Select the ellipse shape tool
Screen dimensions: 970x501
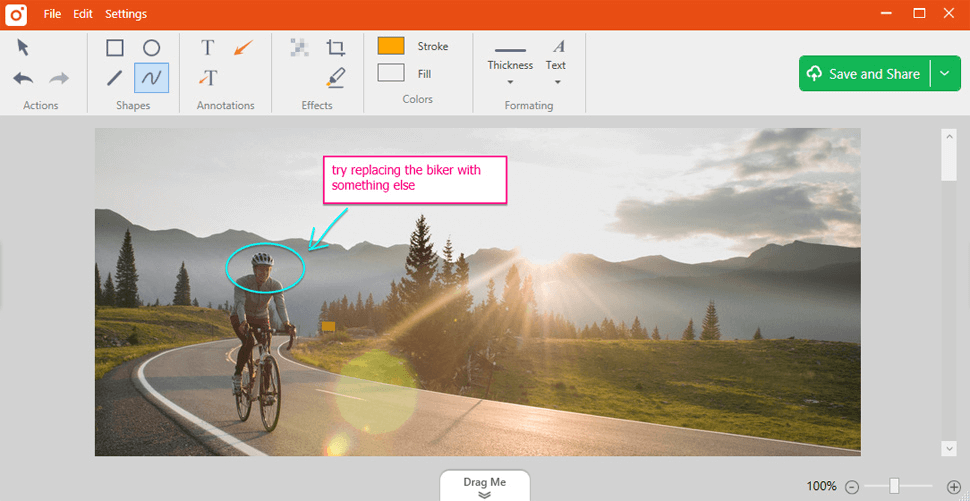151,48
